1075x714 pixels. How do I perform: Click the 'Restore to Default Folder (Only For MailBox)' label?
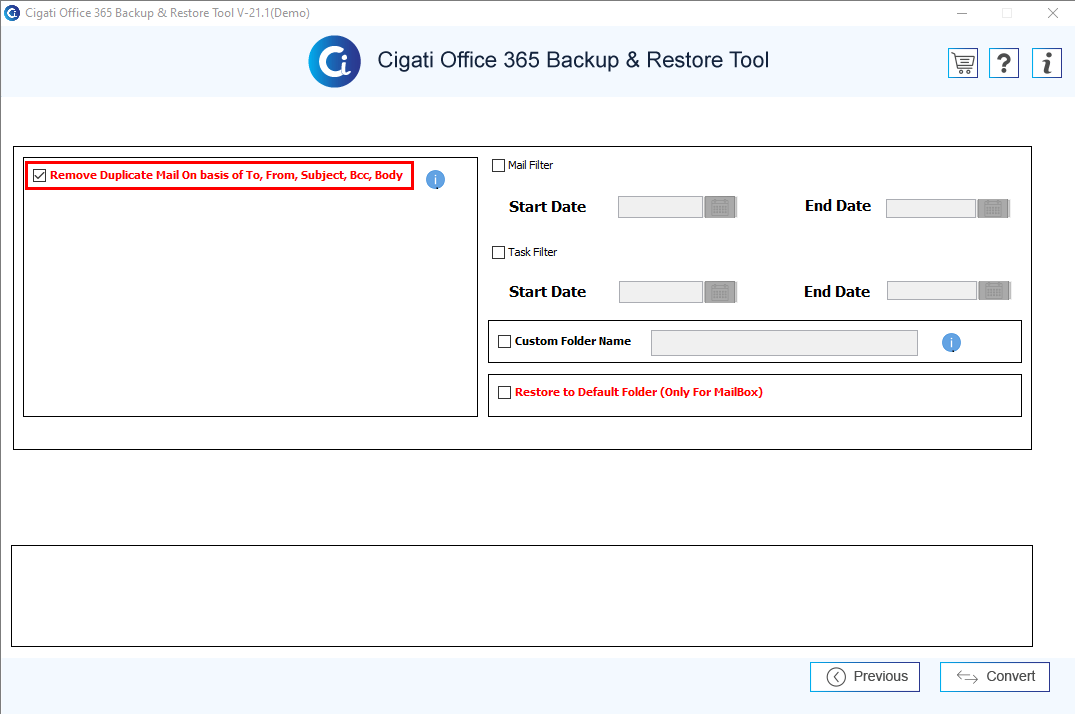click(x=639, y=392)
